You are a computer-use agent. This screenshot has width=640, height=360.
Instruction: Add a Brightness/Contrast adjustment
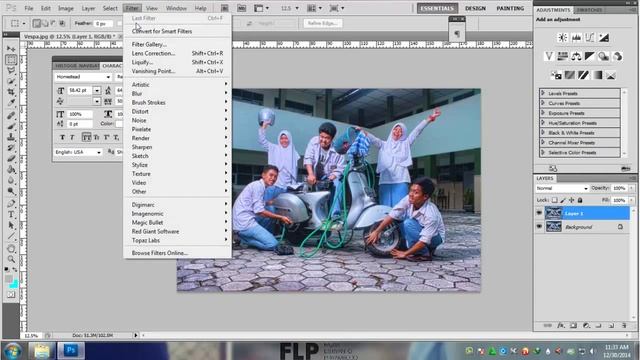tap(562, 38)
